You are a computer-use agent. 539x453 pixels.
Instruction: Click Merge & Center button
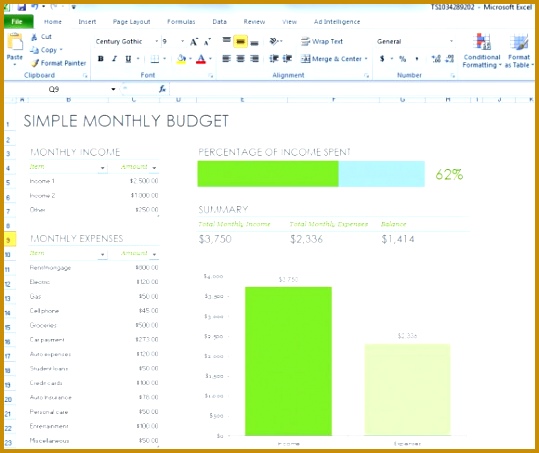pos(331,59)
